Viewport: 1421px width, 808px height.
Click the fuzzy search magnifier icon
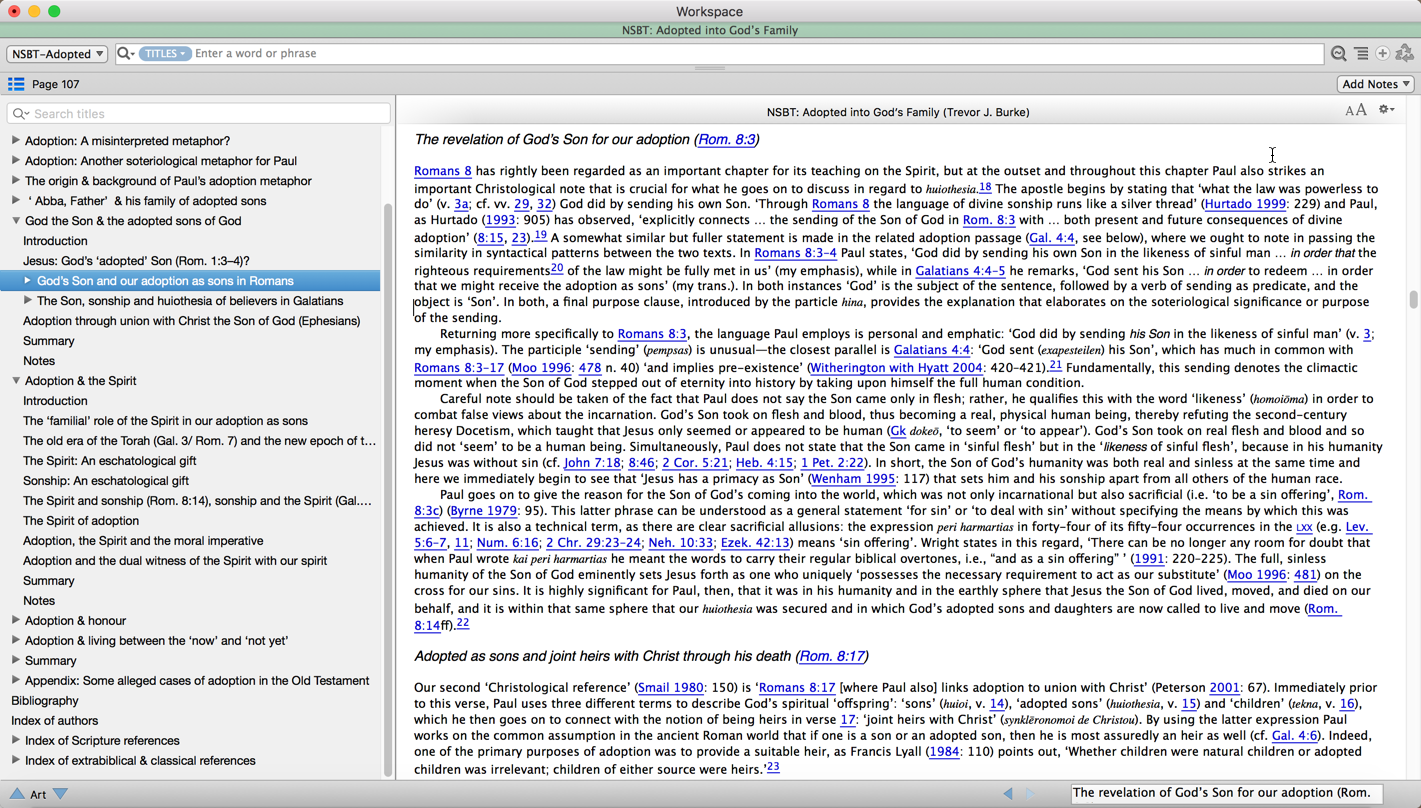[1338, 54]
